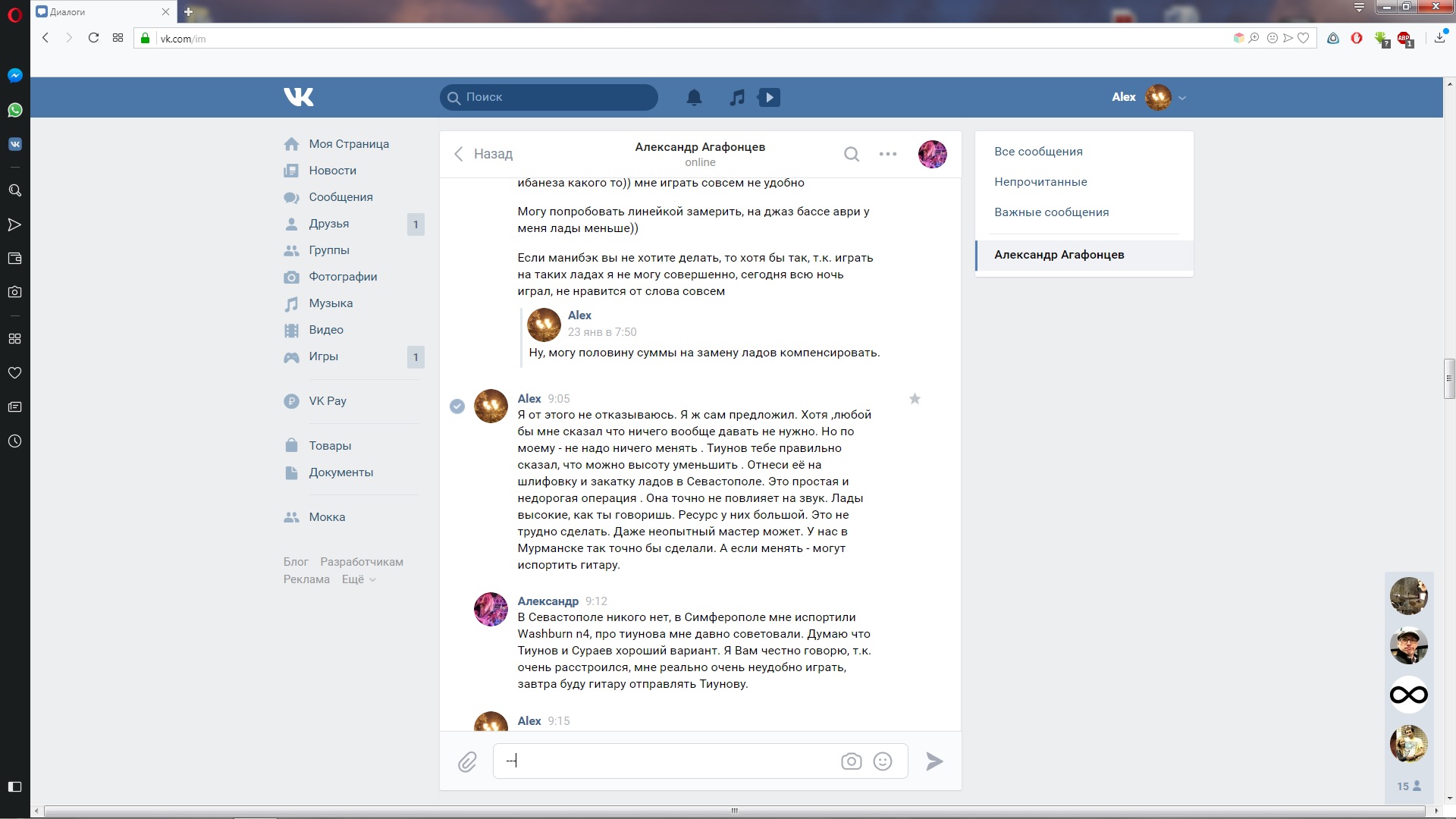
Task: Search within the conversation using magnifier
Action: [852, 155]
